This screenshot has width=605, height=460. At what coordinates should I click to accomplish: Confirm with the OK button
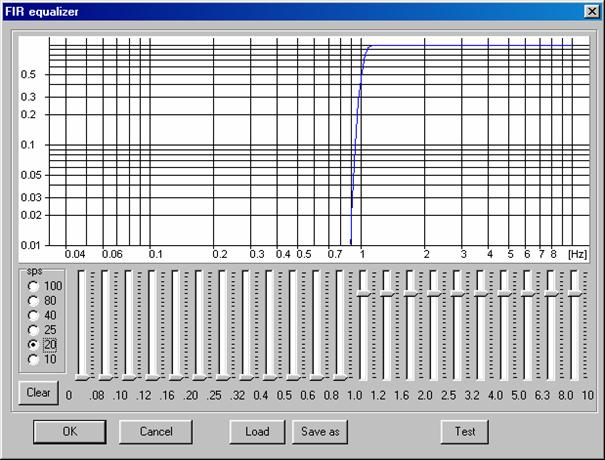tap(70, 431)
